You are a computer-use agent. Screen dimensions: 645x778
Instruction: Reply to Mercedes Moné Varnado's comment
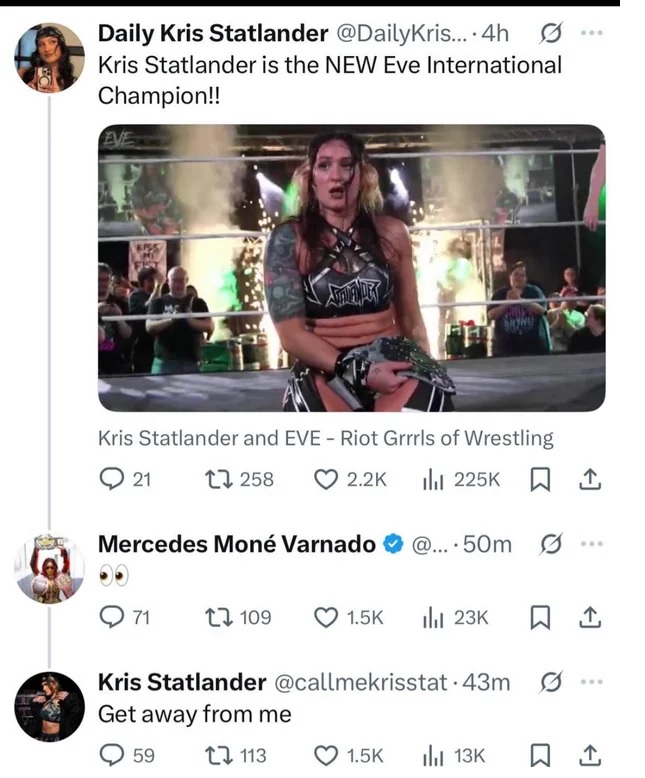click(111, 618)
